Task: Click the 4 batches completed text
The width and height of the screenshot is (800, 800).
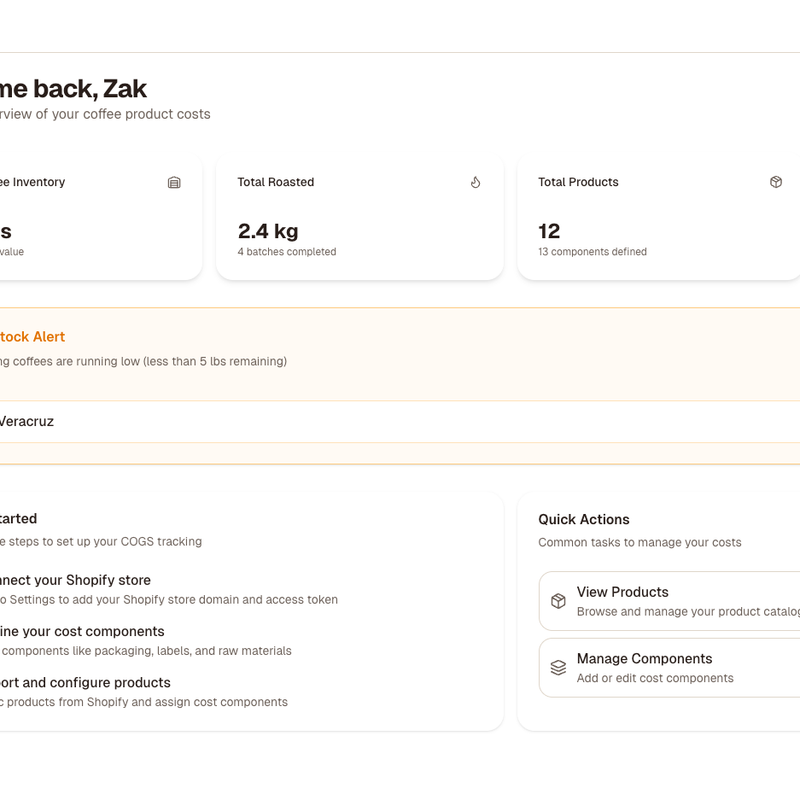Action: tap(286, 252)
